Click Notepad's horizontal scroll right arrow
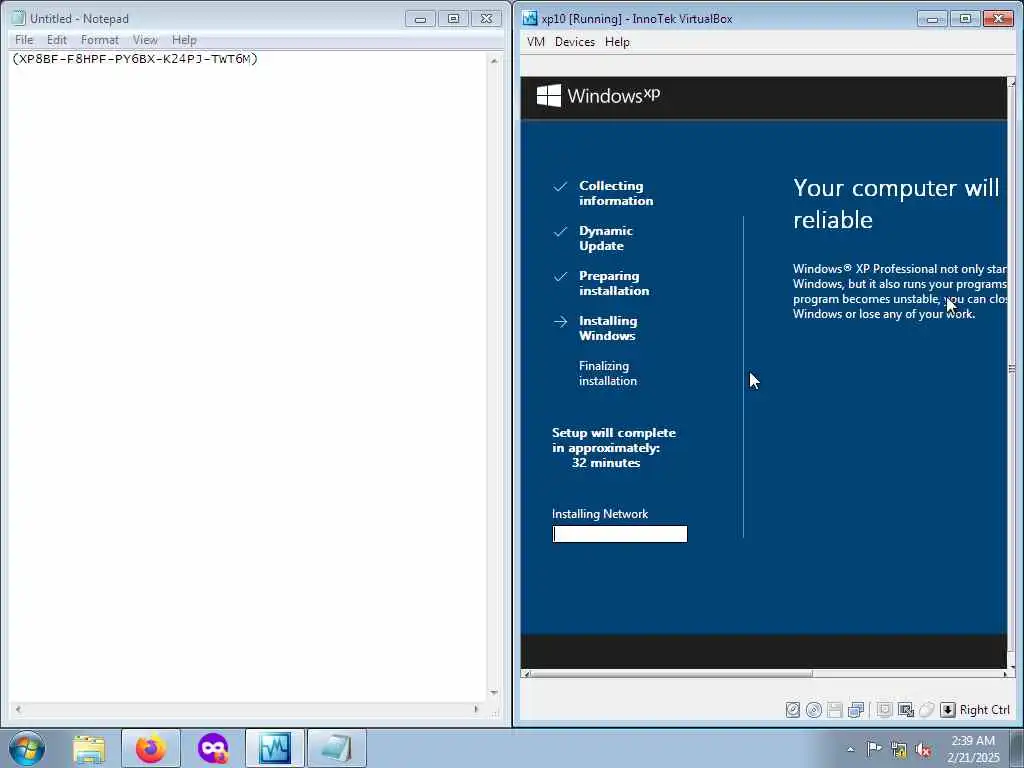The image size is (1024, 768). pyautogui.click(x=476, y=709)
